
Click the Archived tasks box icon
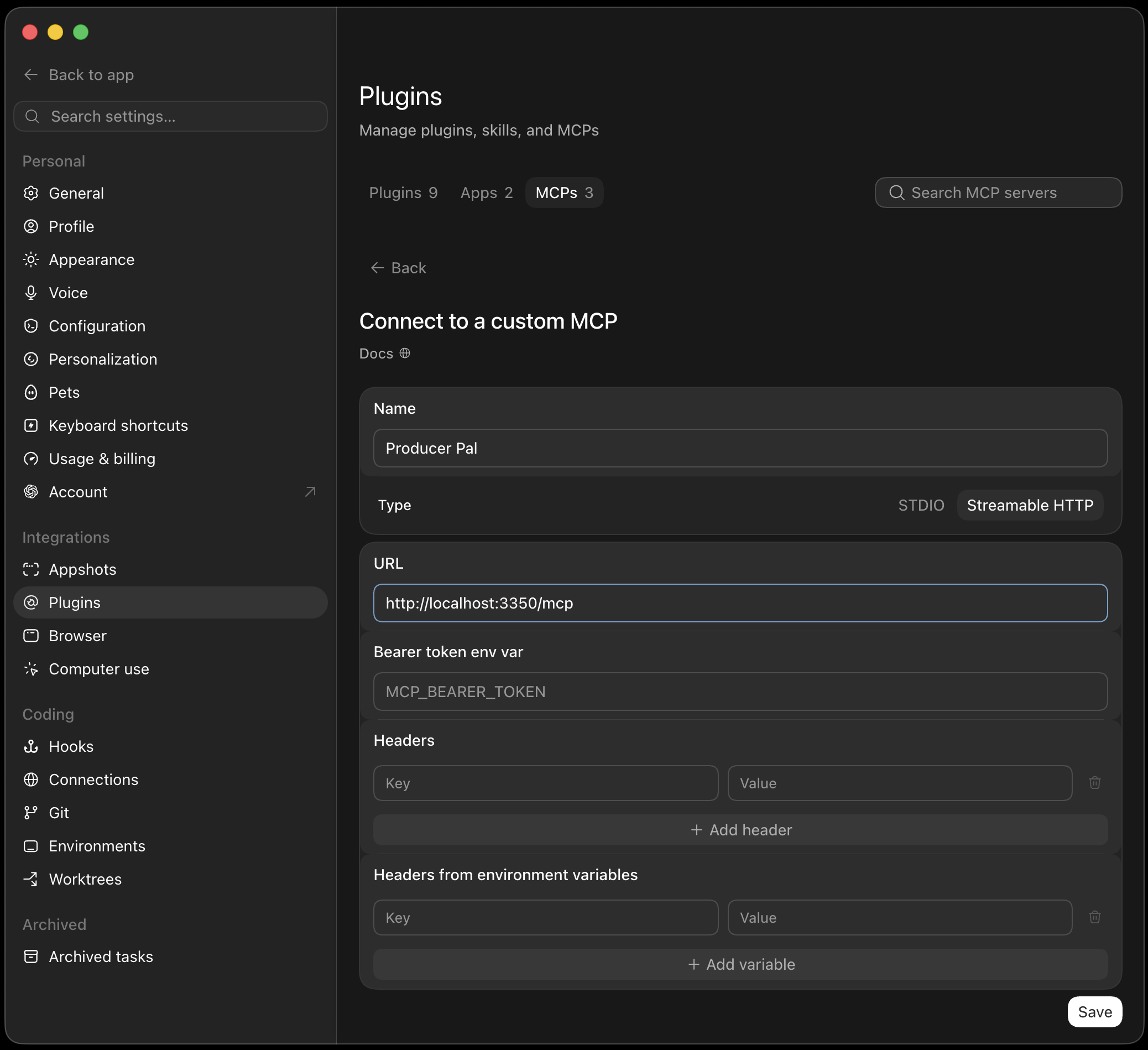coord(31,957)
